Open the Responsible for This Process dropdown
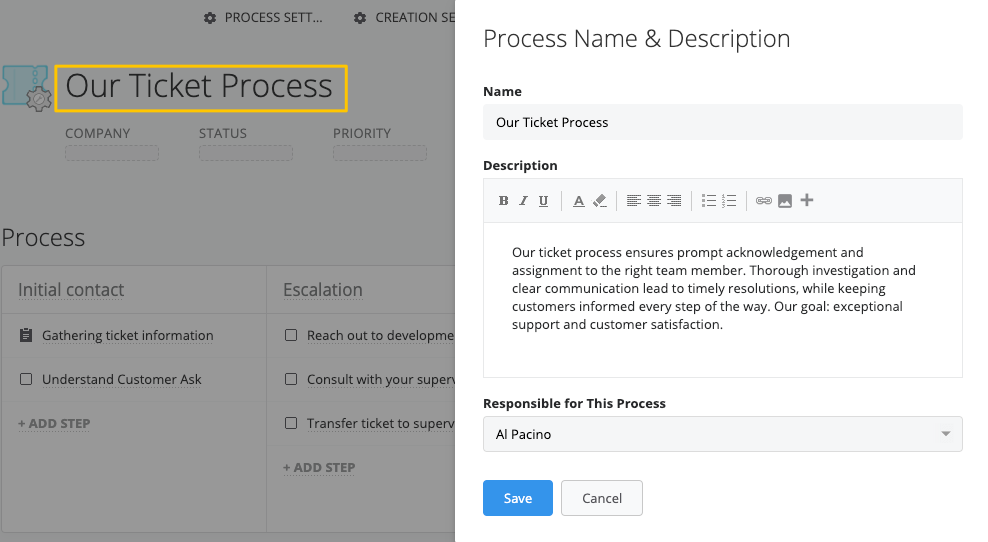The width and height of the screenshot is (988, 542). (x=722, y=434)
